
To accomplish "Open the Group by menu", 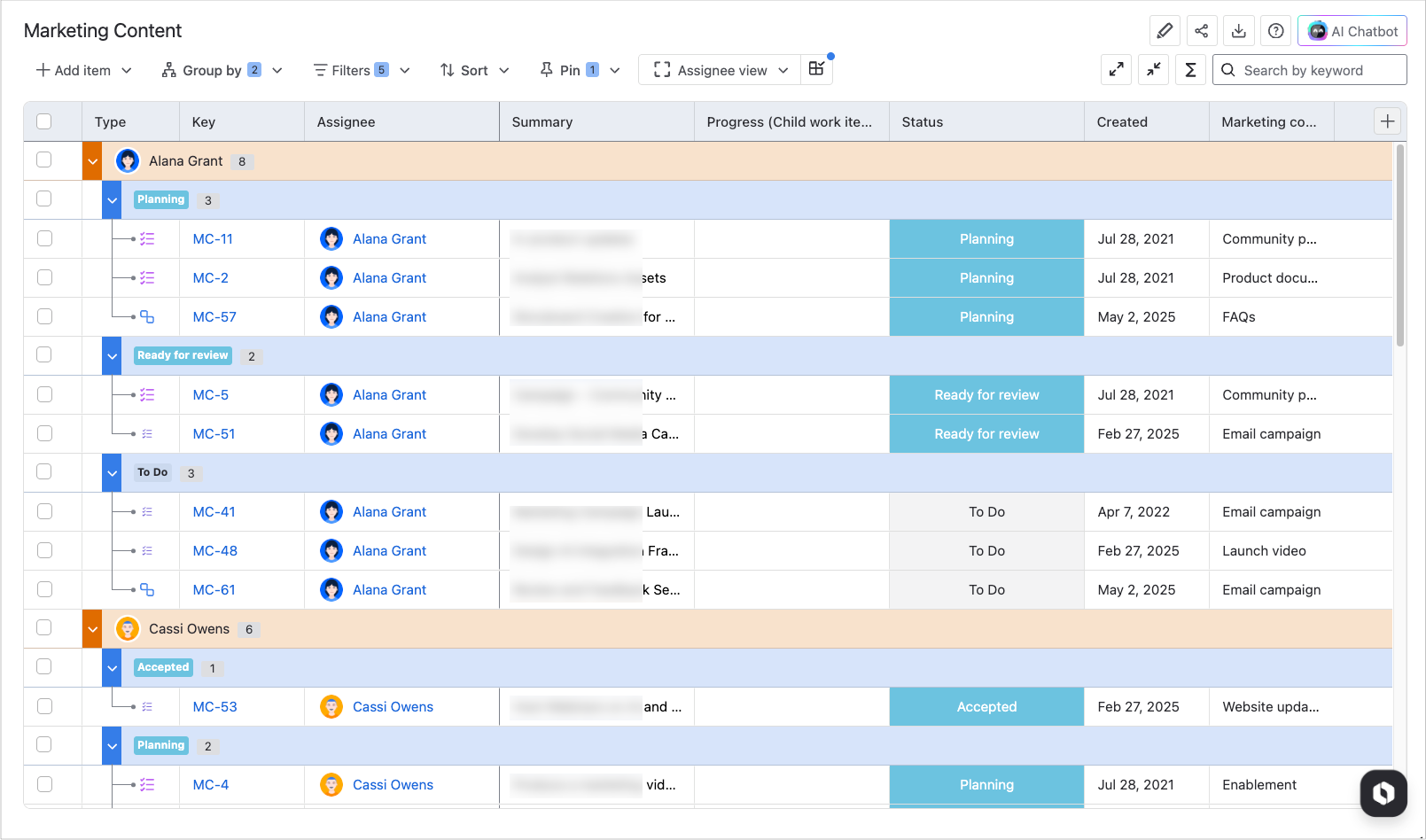I will (x=222, y=70).
